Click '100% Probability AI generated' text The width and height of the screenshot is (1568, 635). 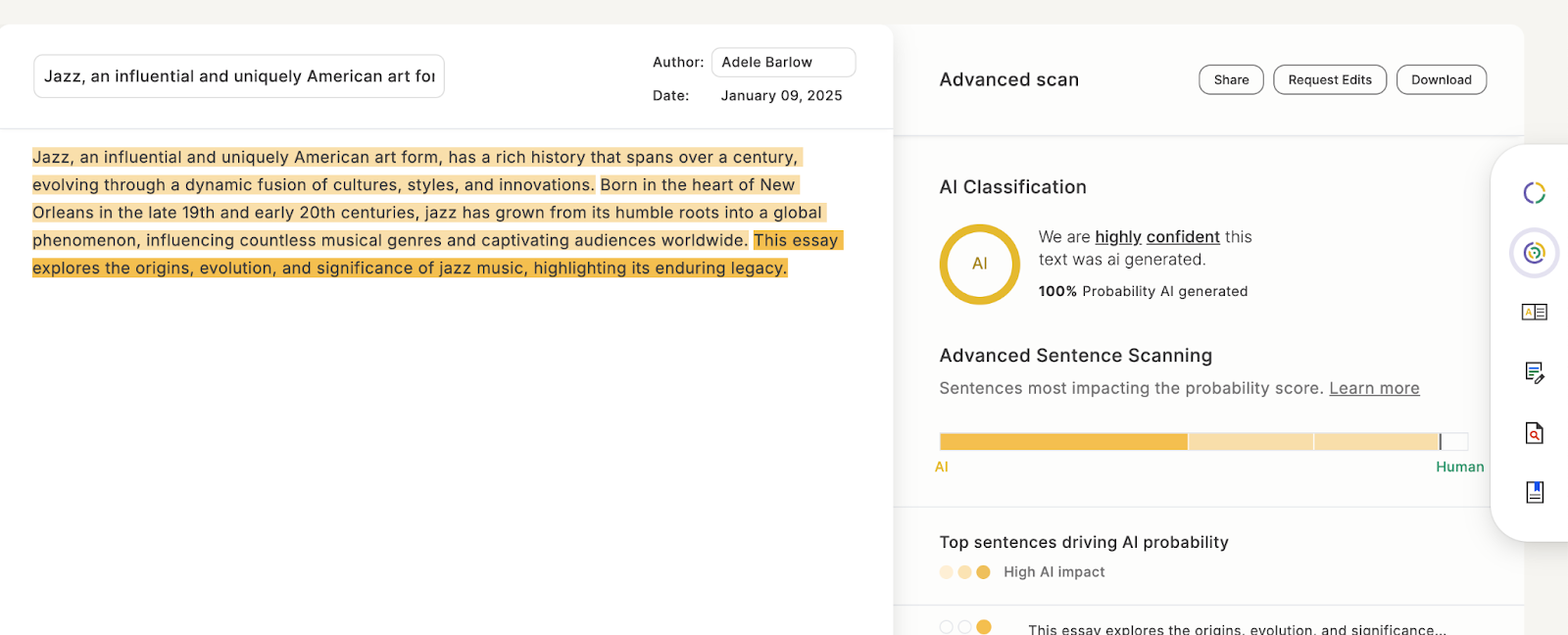1143,291
